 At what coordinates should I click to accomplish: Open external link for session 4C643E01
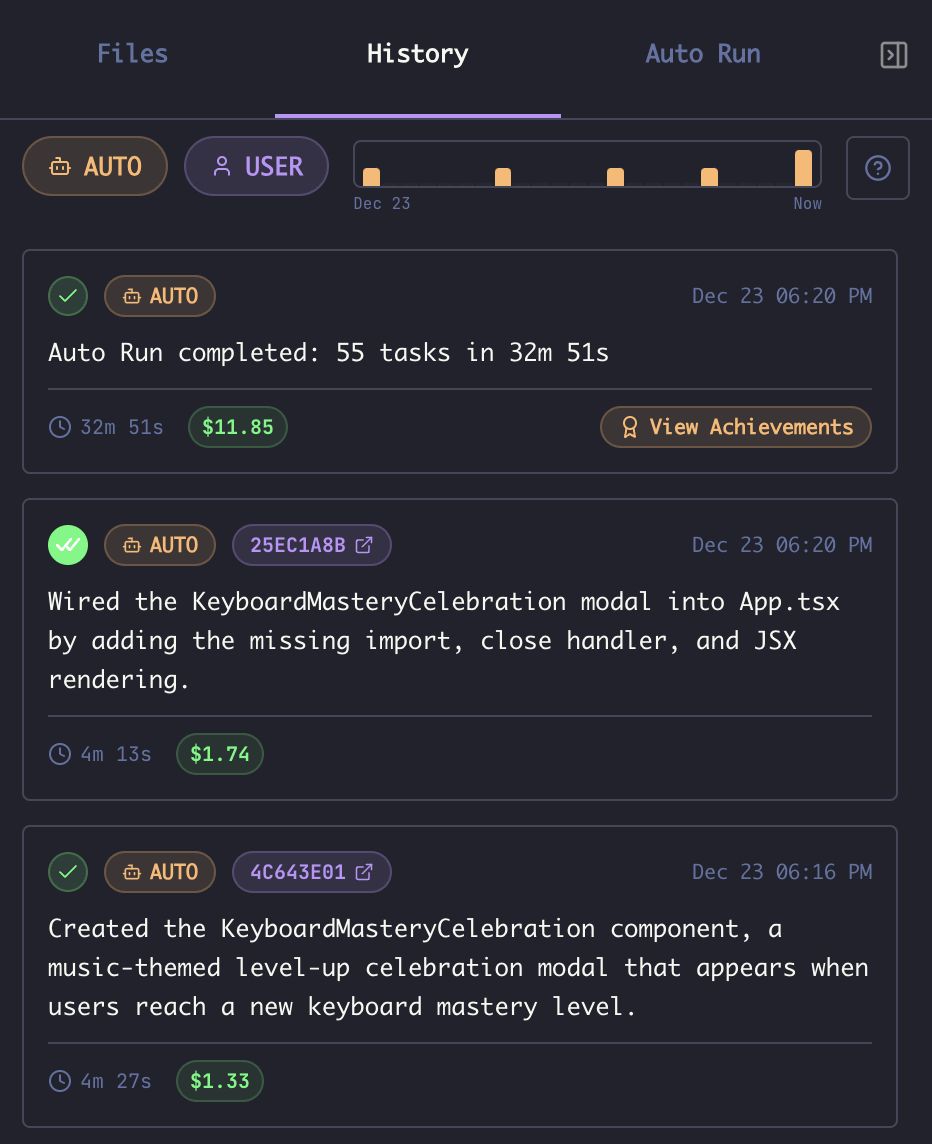(x=365, y=871)
